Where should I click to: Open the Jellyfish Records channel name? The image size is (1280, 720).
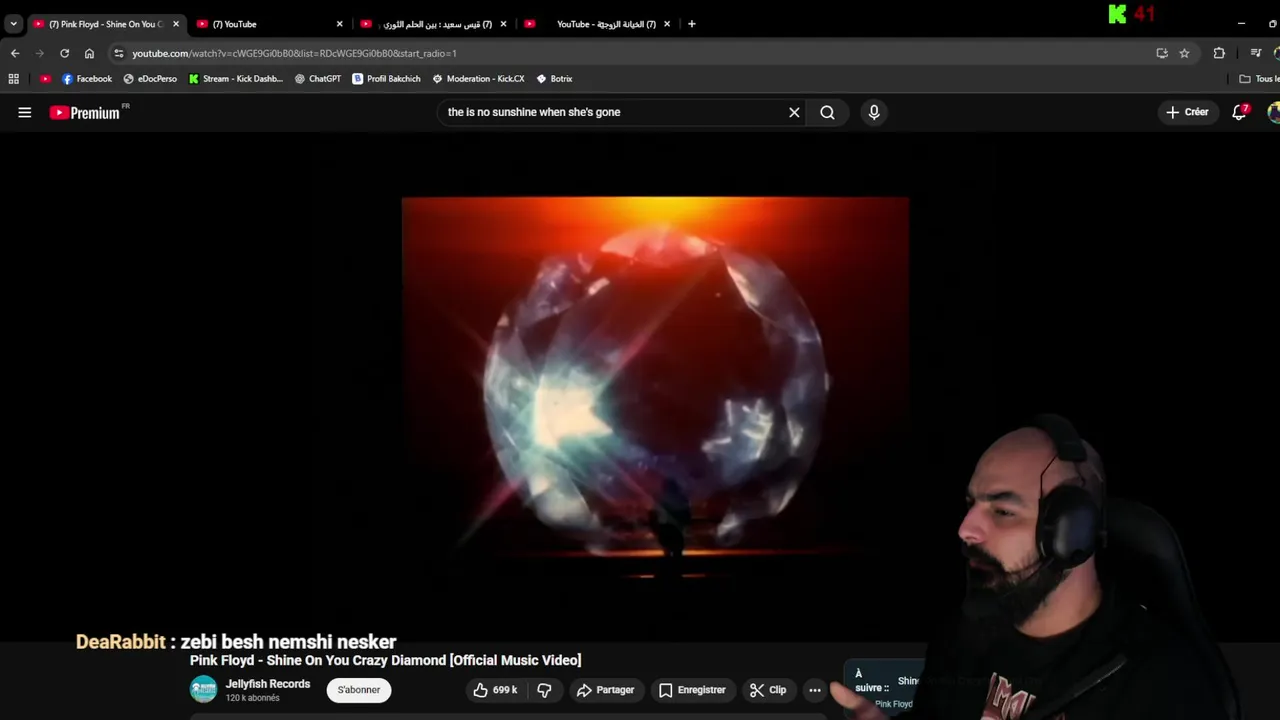[x=268, y=684]
